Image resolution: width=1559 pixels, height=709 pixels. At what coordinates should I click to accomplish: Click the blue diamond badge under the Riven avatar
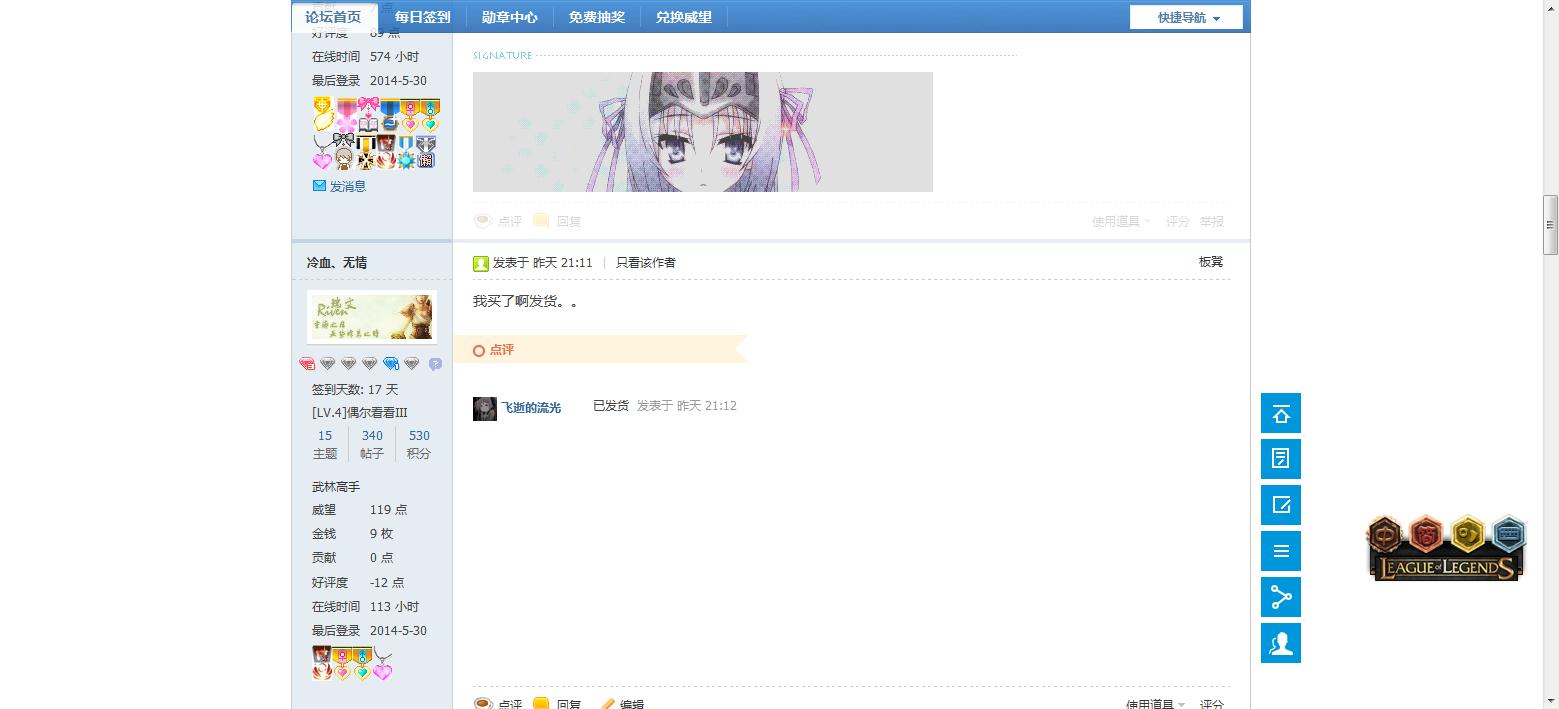pyautogui.click(x=391, y=364)
